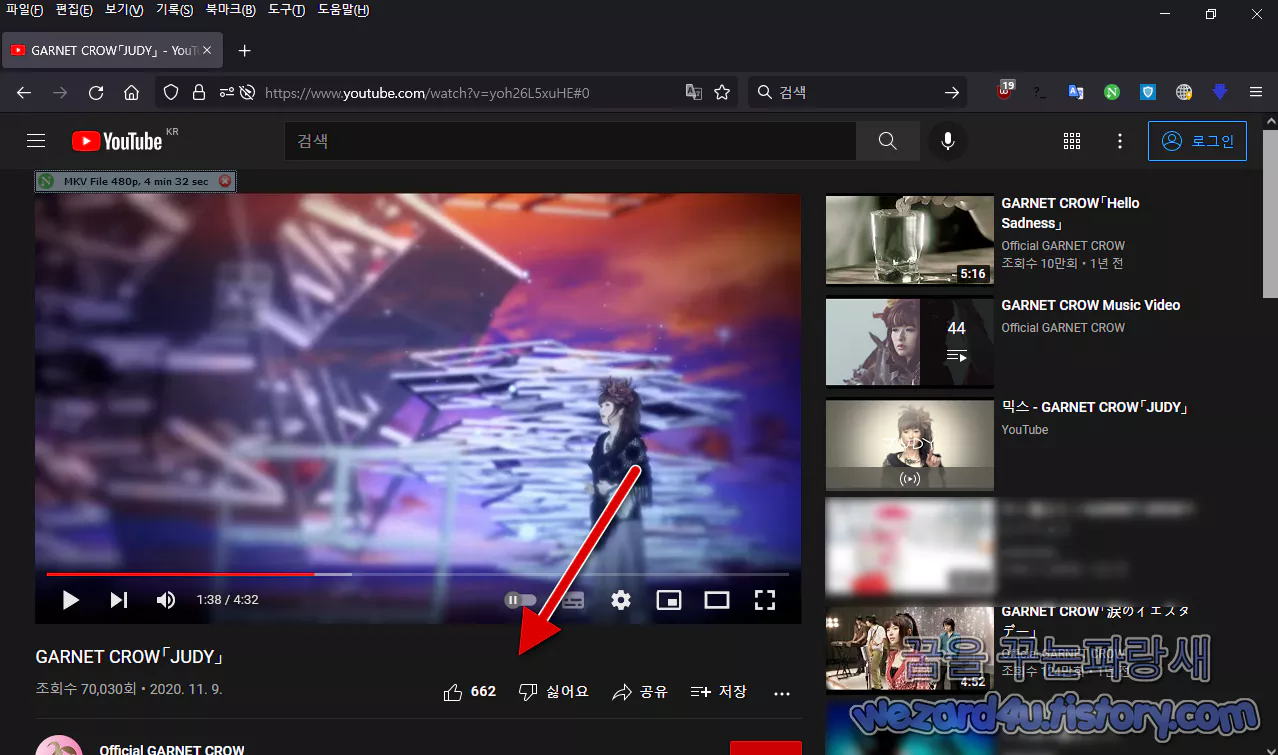
Task: Mute the video volume
Action: pos(166,599)
